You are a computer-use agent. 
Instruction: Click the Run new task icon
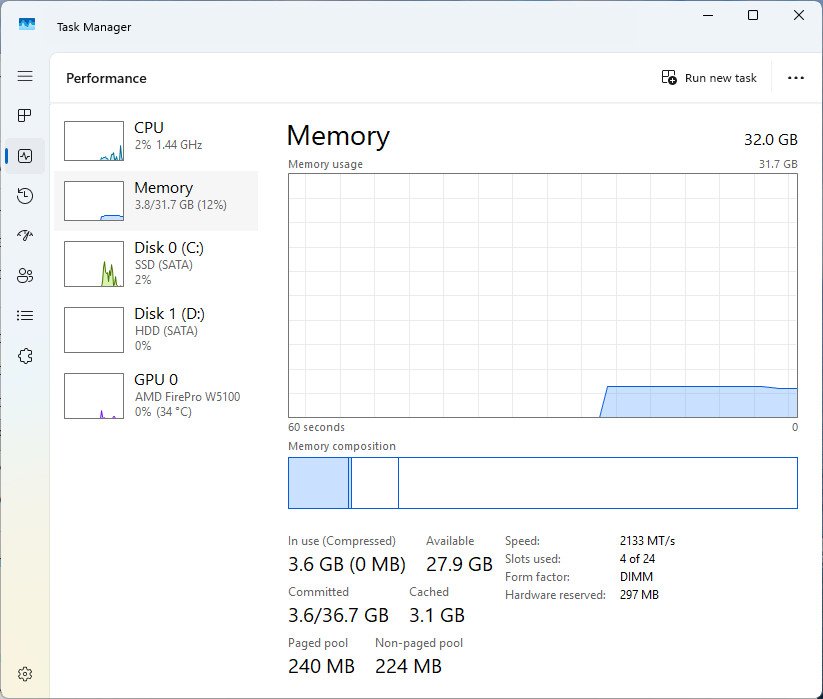click(669, 77)
